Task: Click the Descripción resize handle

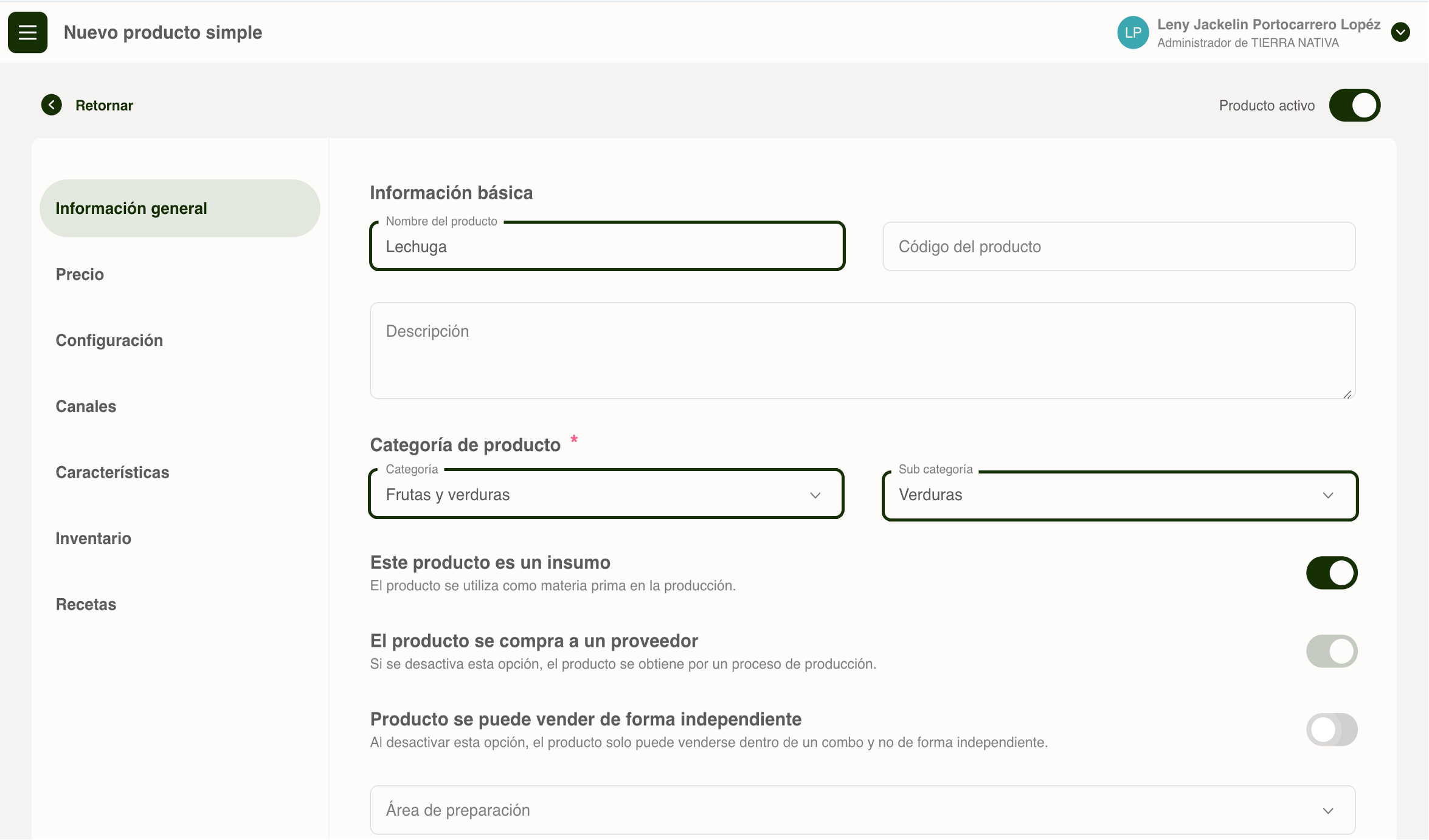Action: tap(1347, 394)
